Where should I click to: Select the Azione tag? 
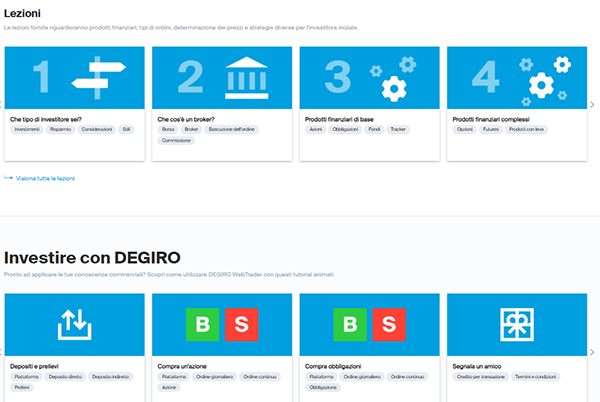click(x=169, y=387)
